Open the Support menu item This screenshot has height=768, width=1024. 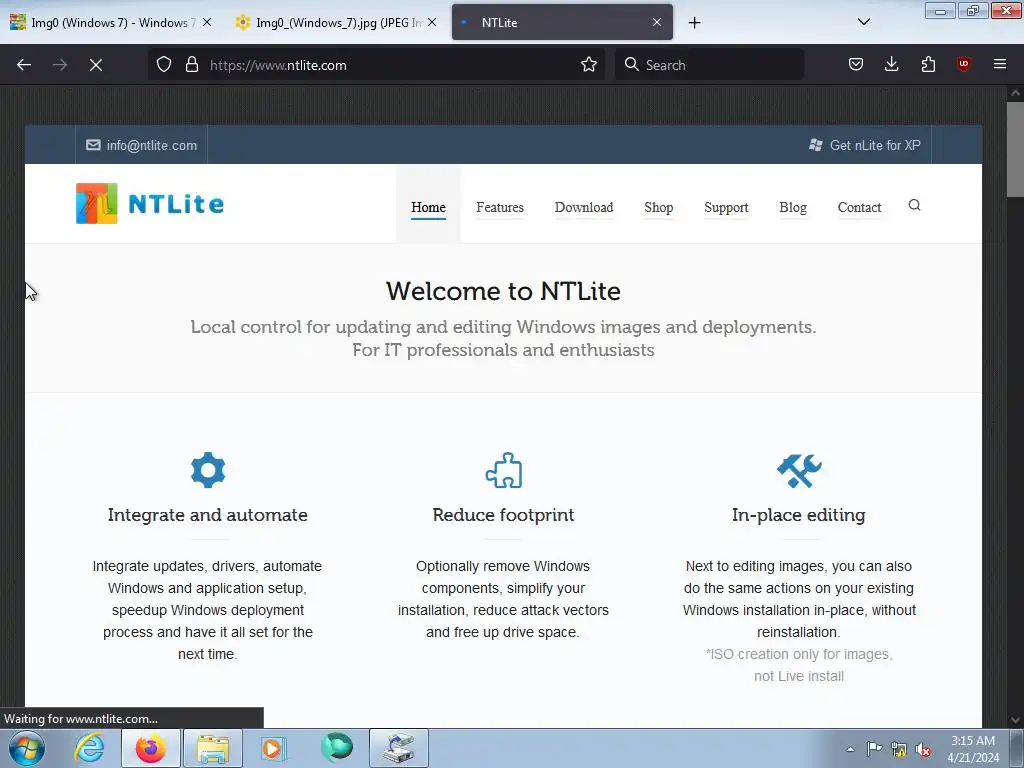point(726,207)
